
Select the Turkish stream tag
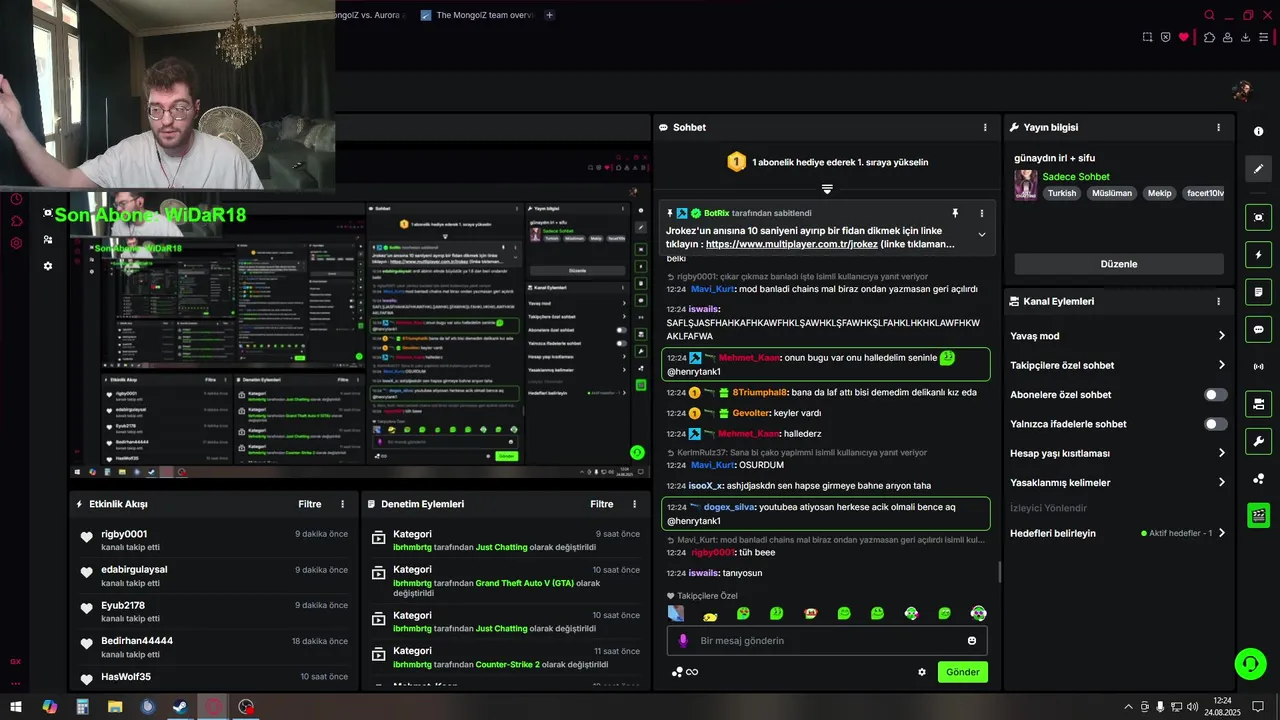1062,194
